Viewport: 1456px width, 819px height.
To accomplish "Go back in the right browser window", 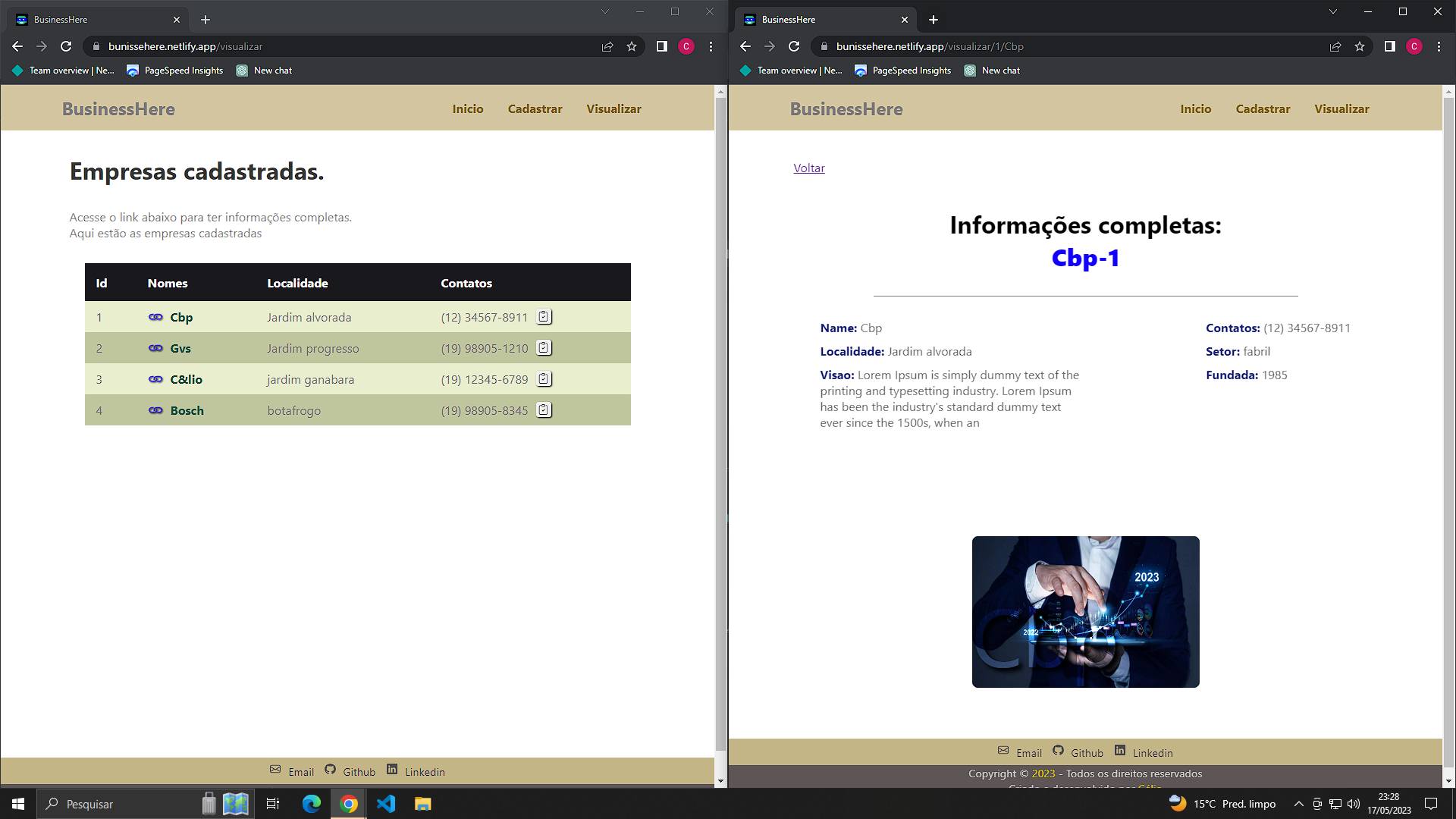I will [745, 46].
